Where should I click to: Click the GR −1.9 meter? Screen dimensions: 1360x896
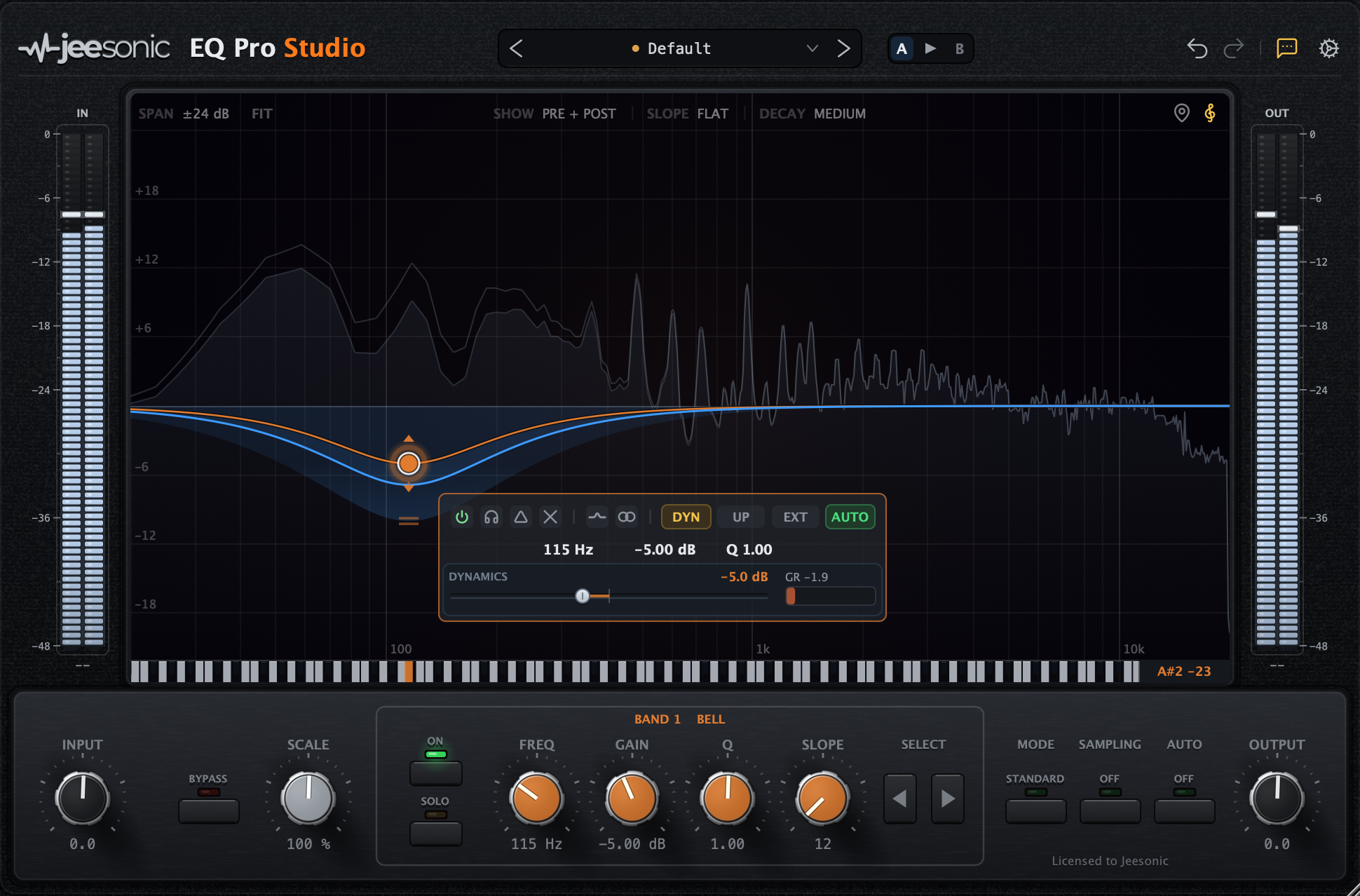tap(831, 596)
